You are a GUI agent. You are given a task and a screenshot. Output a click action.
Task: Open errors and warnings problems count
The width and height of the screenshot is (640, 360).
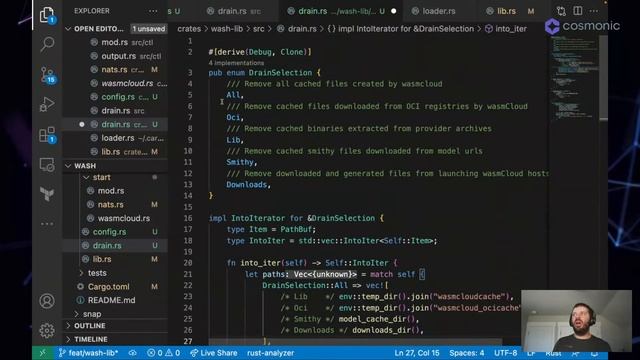(x=163, y=353)
